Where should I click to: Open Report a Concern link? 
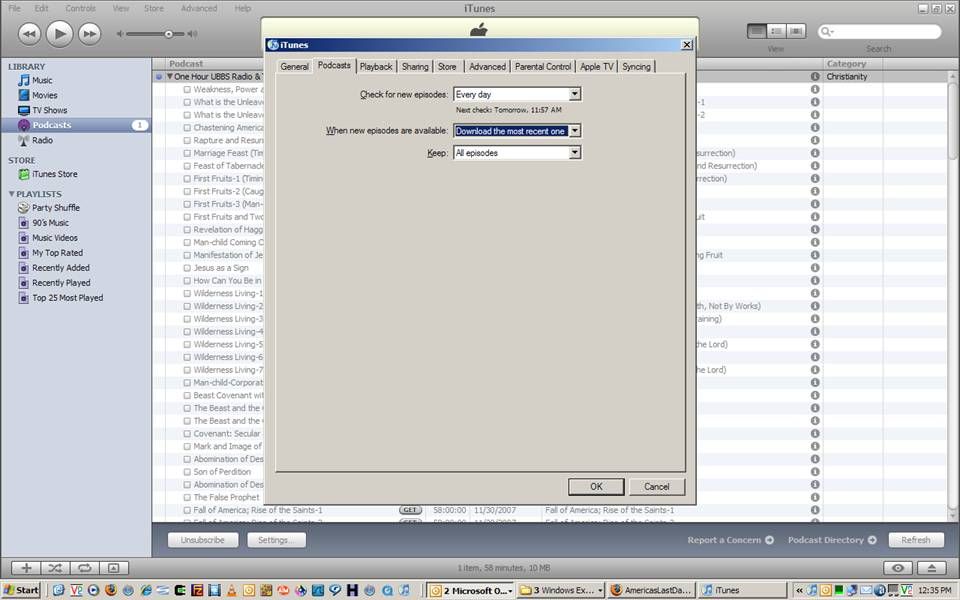click(730, 540)
